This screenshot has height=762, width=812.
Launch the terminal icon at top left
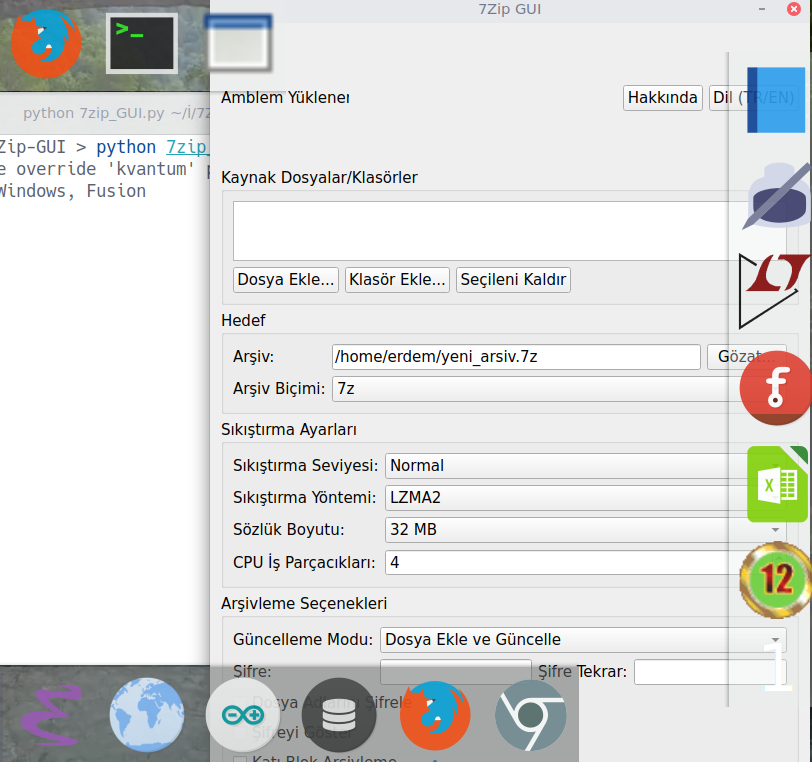click(x=142, y=44)
